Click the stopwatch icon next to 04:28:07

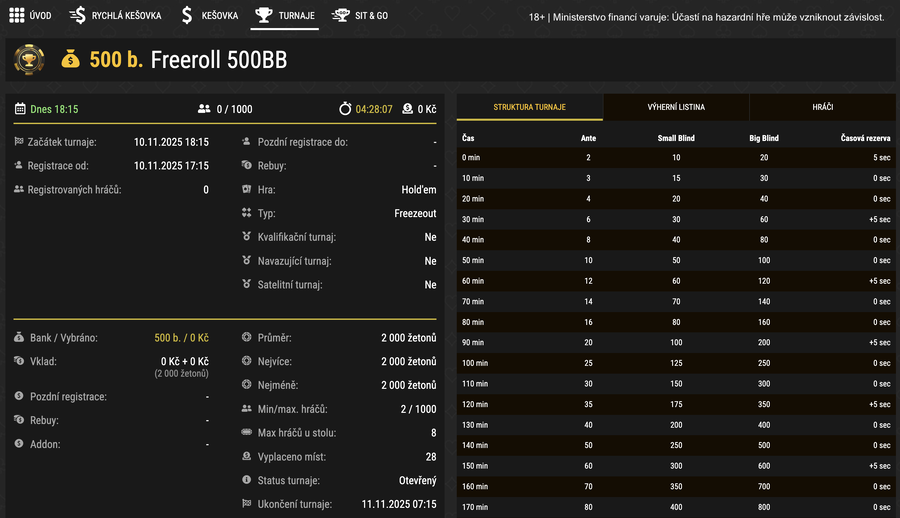(x=345, y=108)
